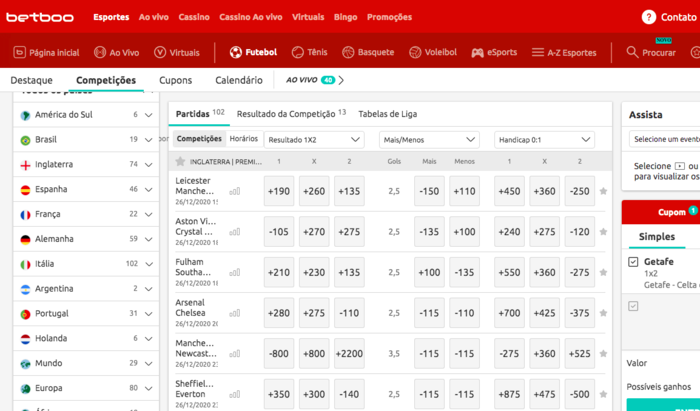Favorite the Leicester vs Manchester match star
The height and width of the screenshot is (411, 700).
point(603,191)
